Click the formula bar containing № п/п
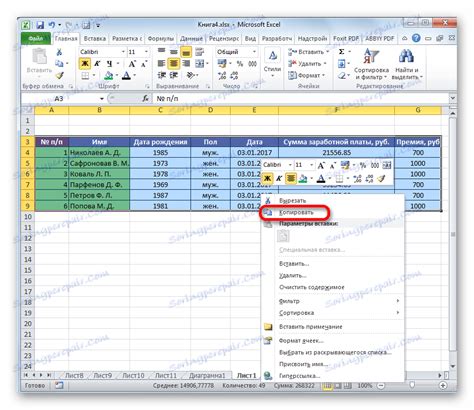 (300, 98)
